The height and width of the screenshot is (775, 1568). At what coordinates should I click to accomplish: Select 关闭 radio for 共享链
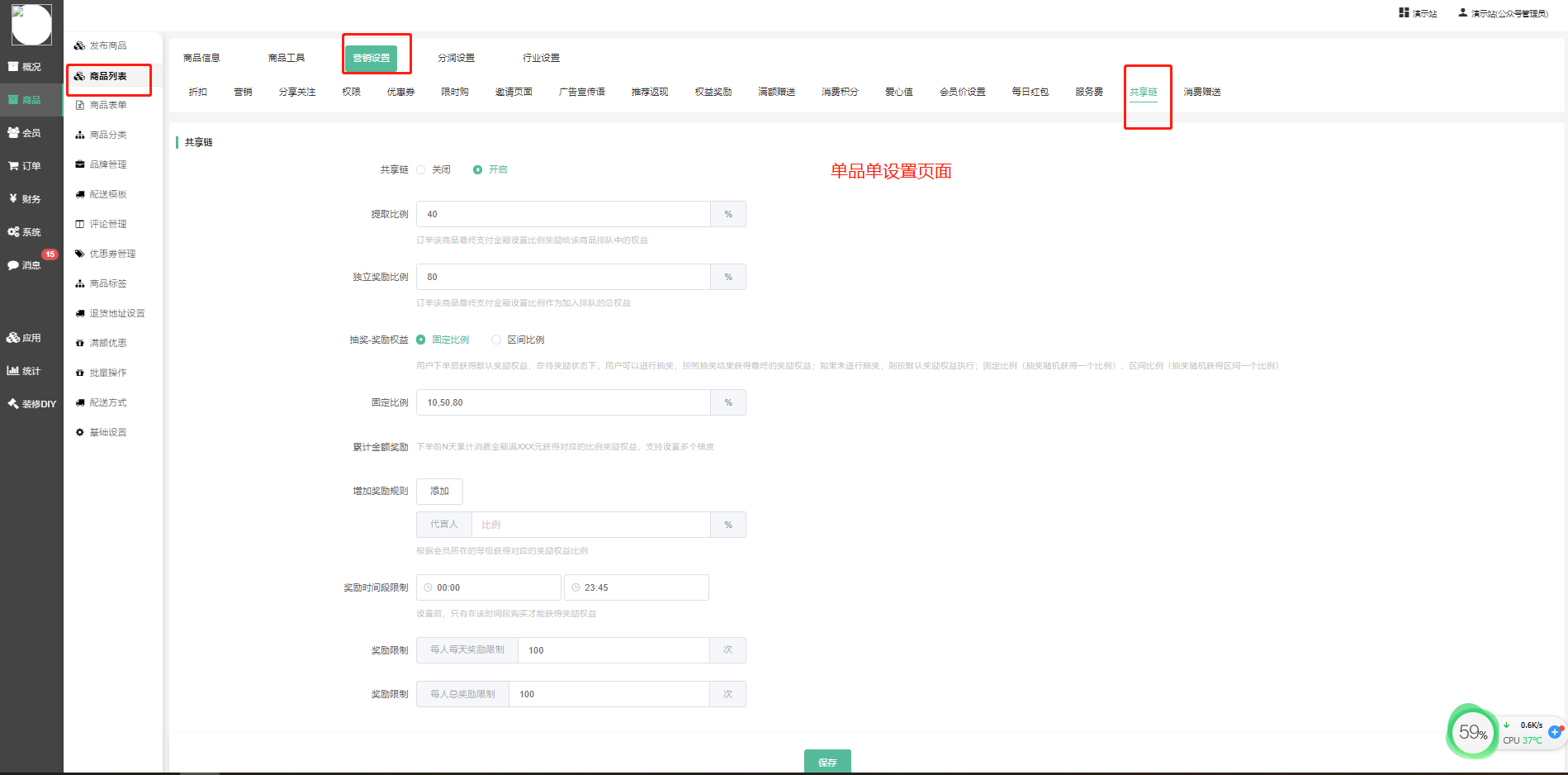(421, 169)
